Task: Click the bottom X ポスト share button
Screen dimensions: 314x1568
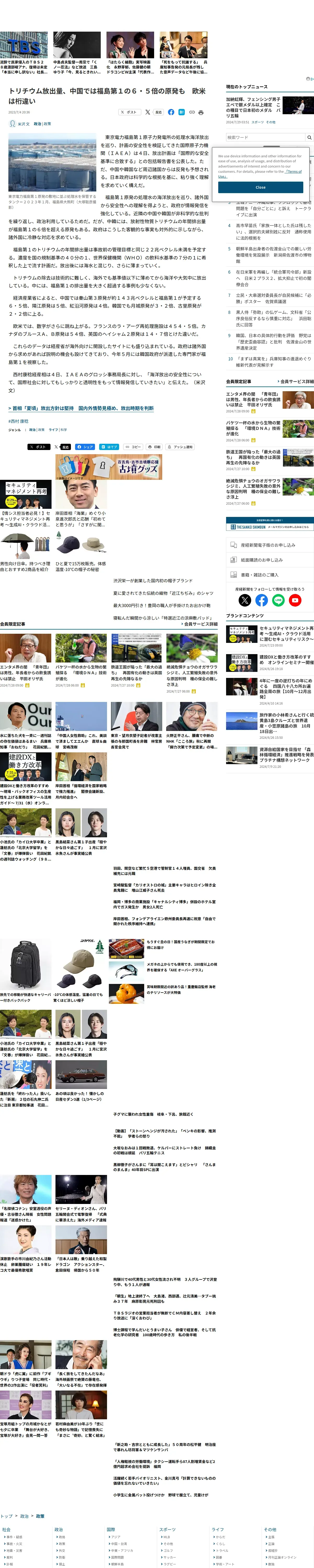Action: click(39, 447)
